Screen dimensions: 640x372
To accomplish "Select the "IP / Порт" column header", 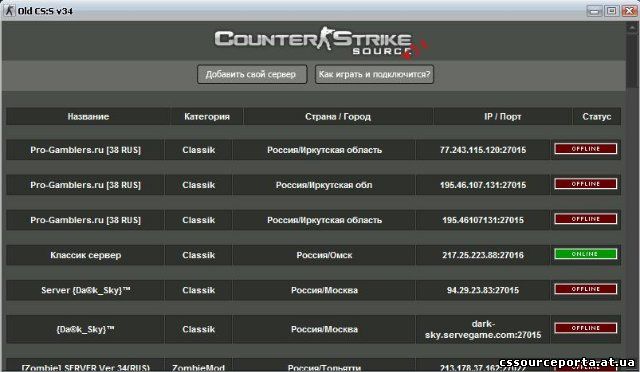I will 502,116.
